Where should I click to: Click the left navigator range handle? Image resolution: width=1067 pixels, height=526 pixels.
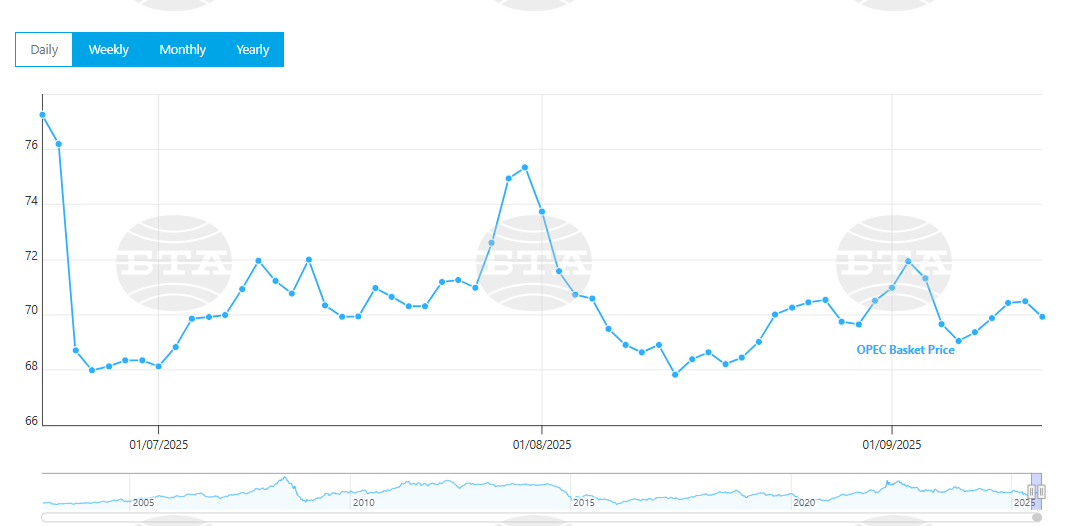click(1031, 491)
